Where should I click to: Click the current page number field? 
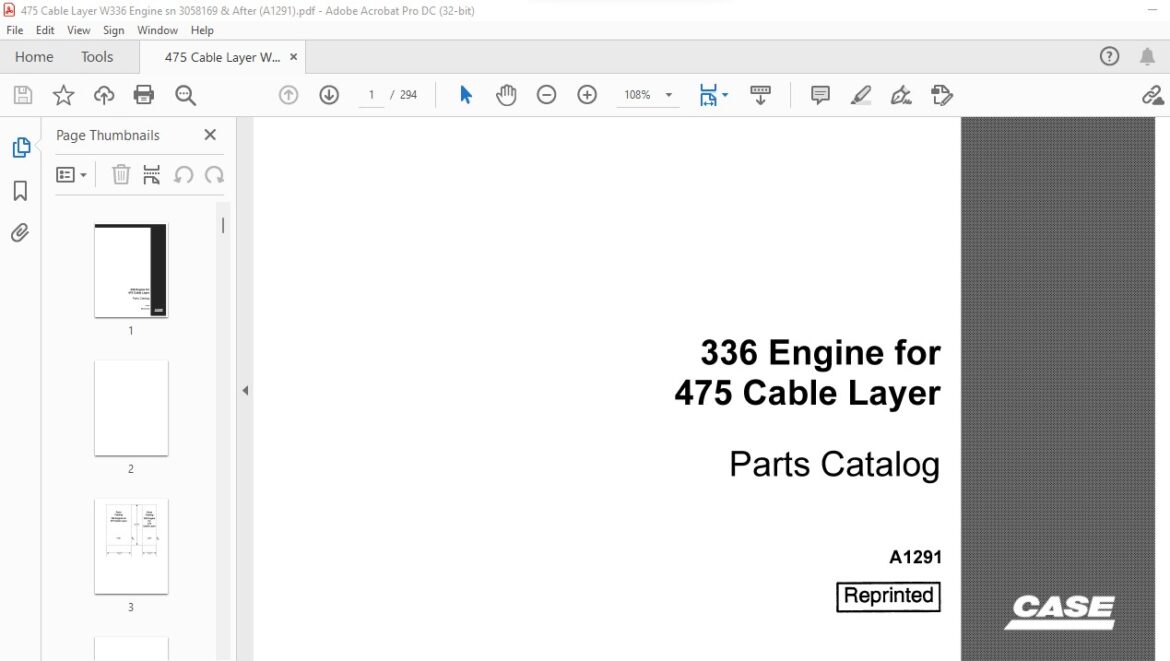coord(371,95)
